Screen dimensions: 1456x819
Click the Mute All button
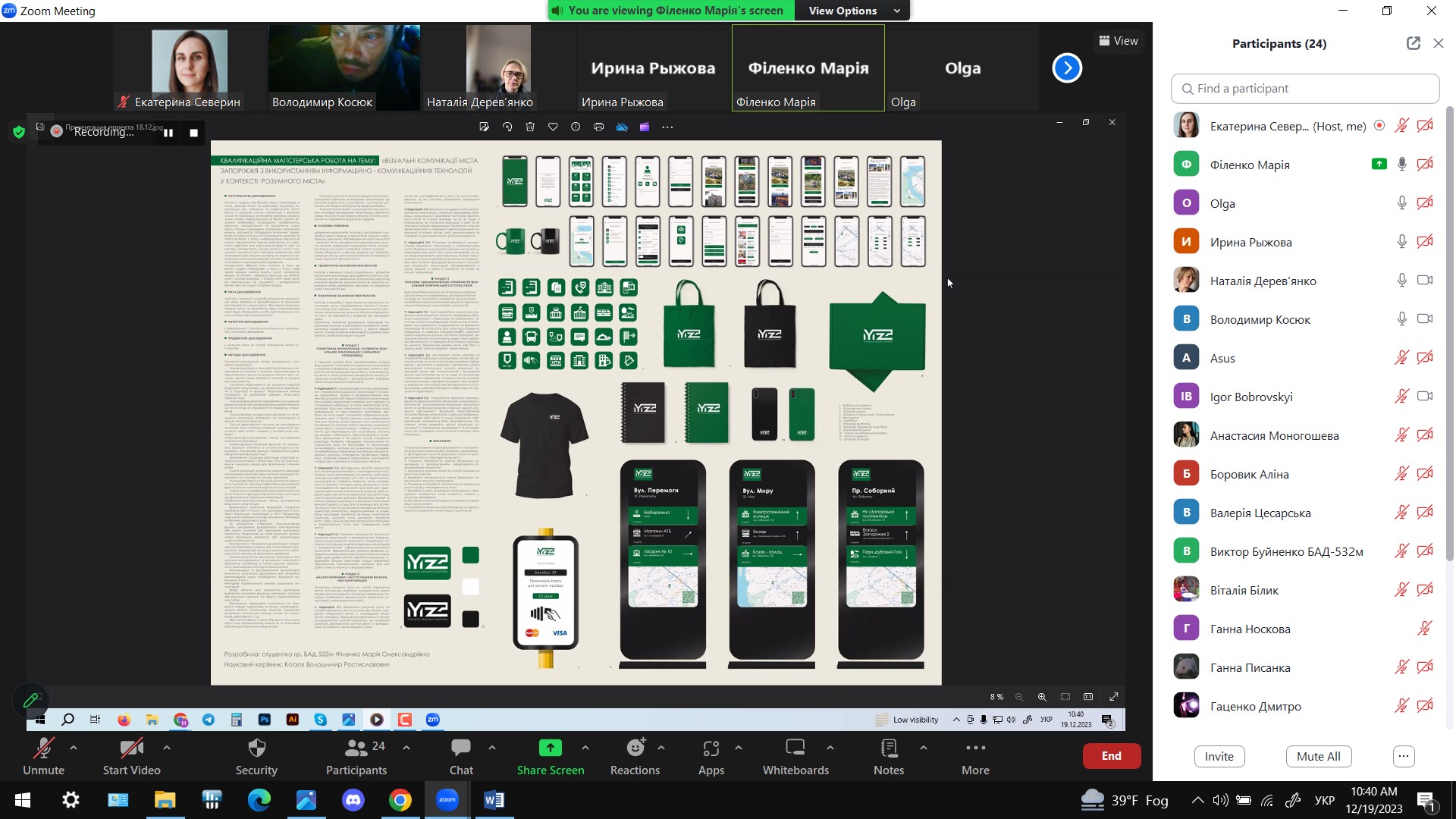1318,756
